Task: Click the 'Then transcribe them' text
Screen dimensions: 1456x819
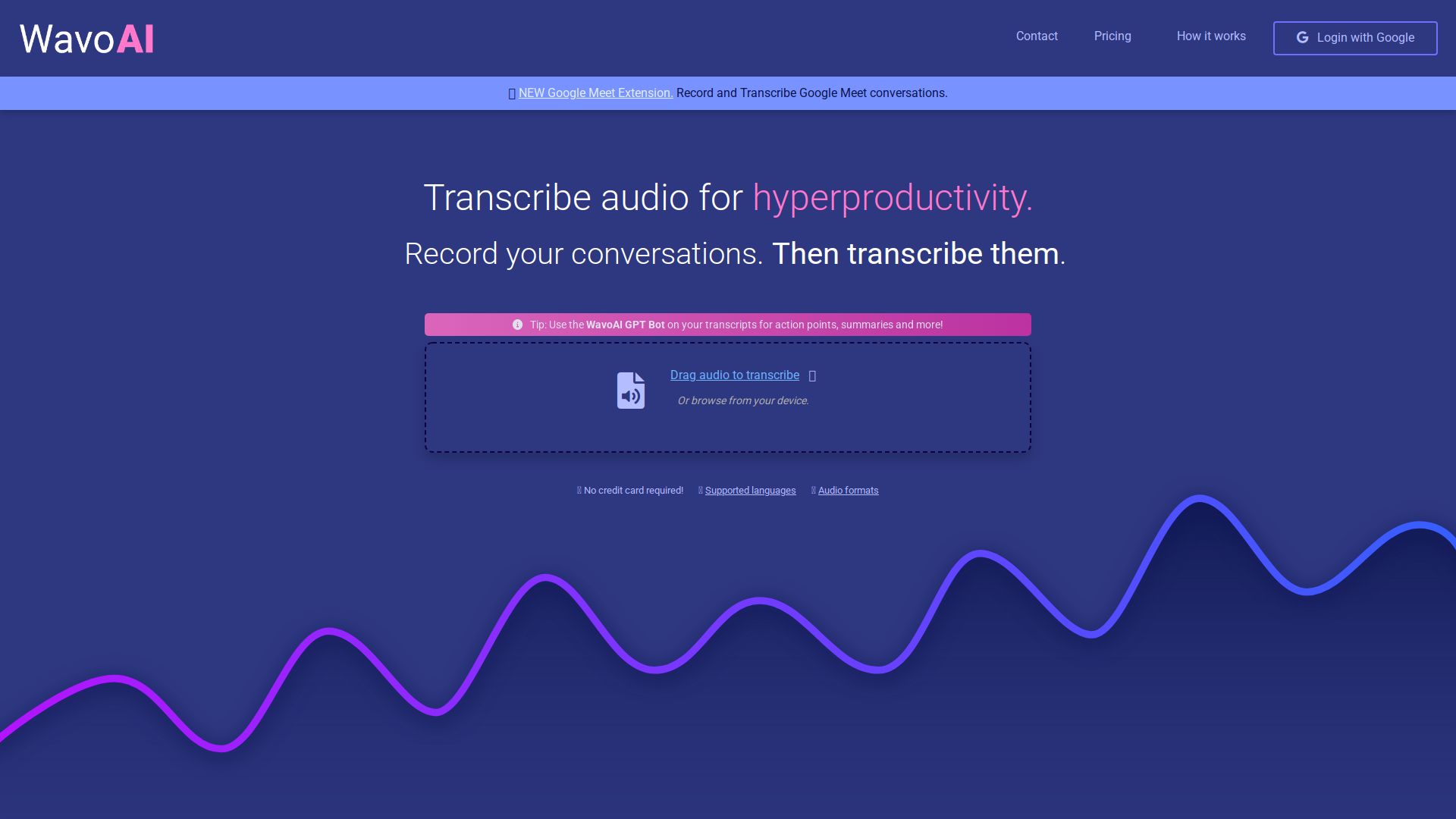Action: [x=915, y=254]
